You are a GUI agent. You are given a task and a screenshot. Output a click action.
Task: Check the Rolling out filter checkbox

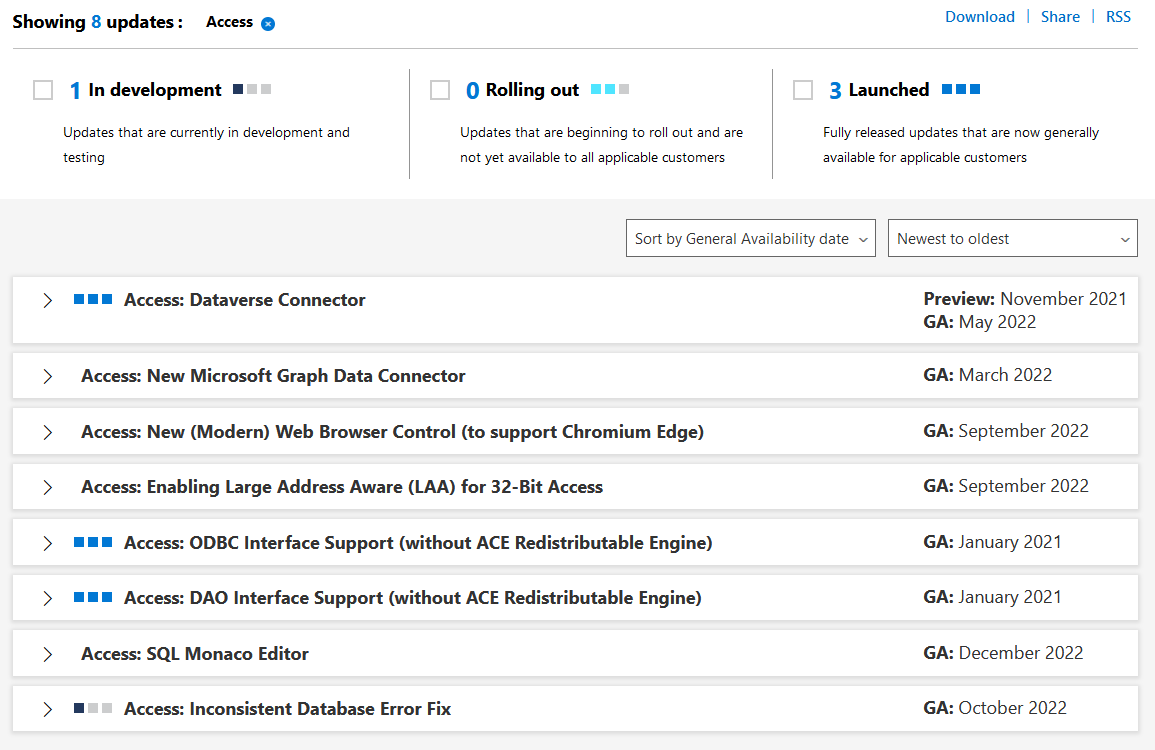[440, 90]
